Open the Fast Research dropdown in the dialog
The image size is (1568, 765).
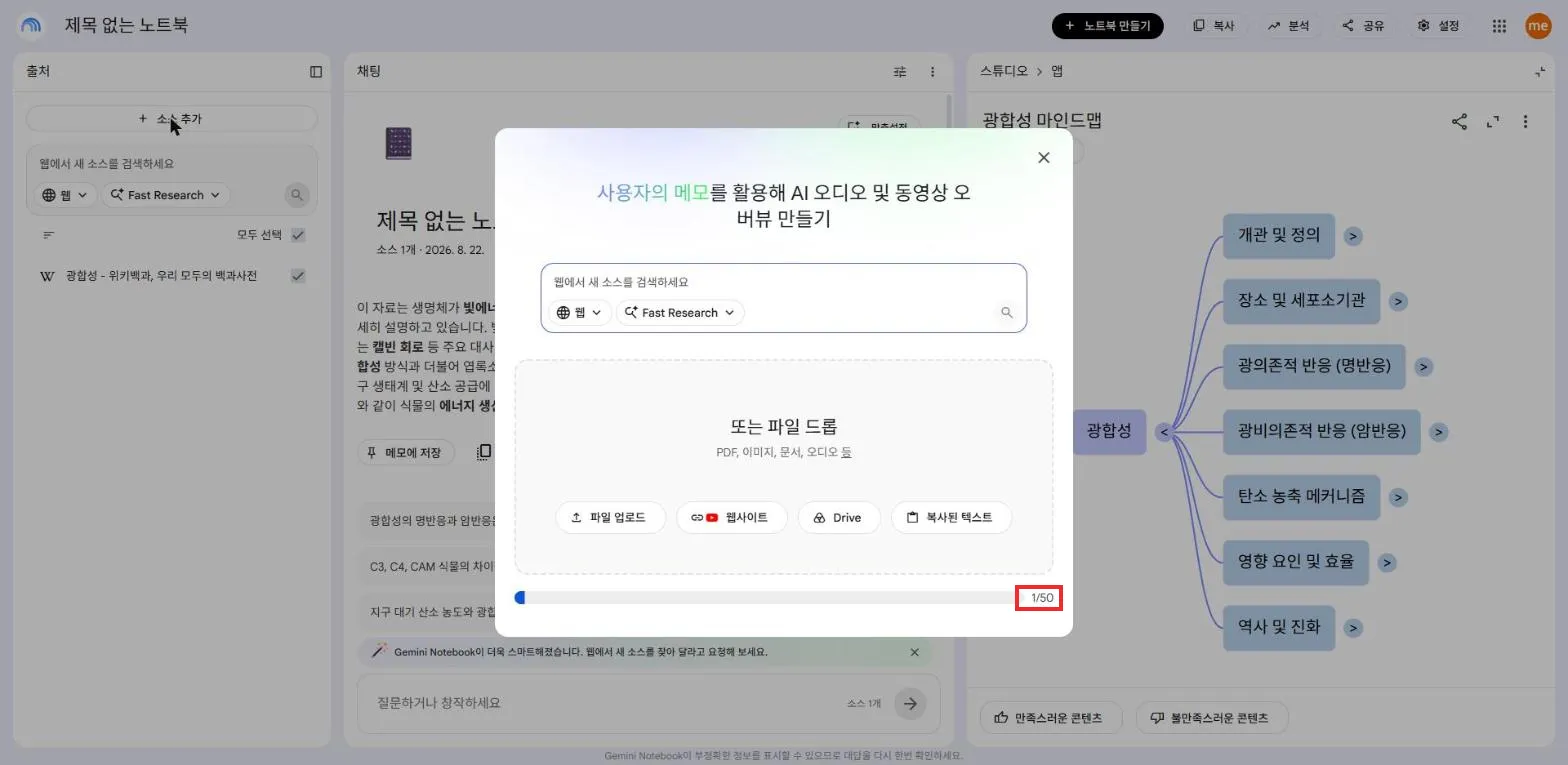point(680,313)
